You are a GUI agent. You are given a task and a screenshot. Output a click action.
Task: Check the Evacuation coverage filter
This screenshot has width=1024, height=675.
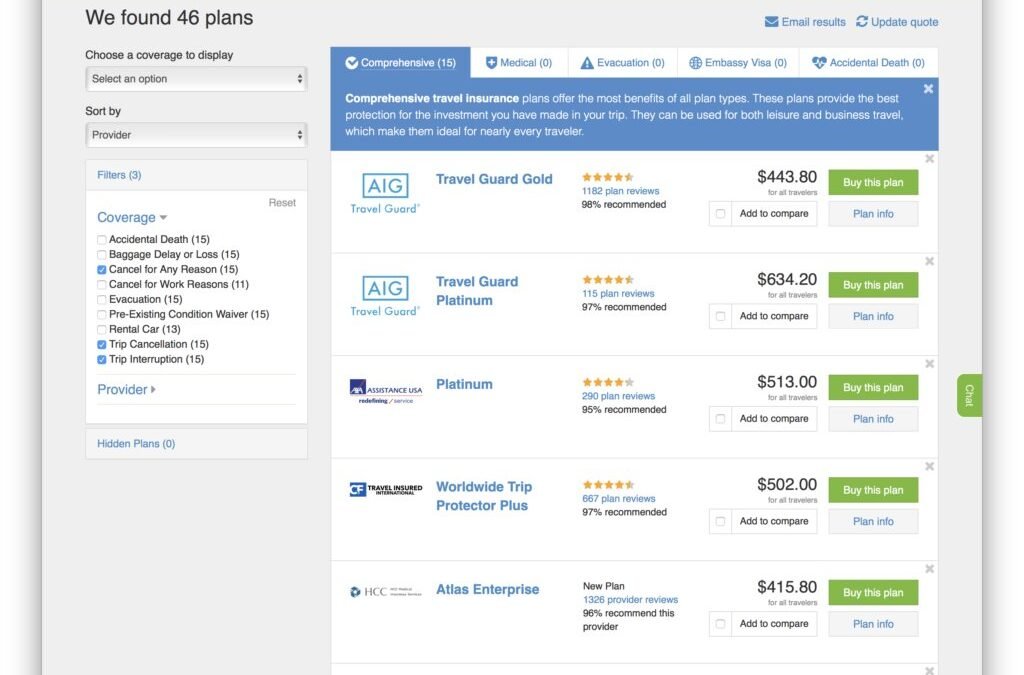101,300
